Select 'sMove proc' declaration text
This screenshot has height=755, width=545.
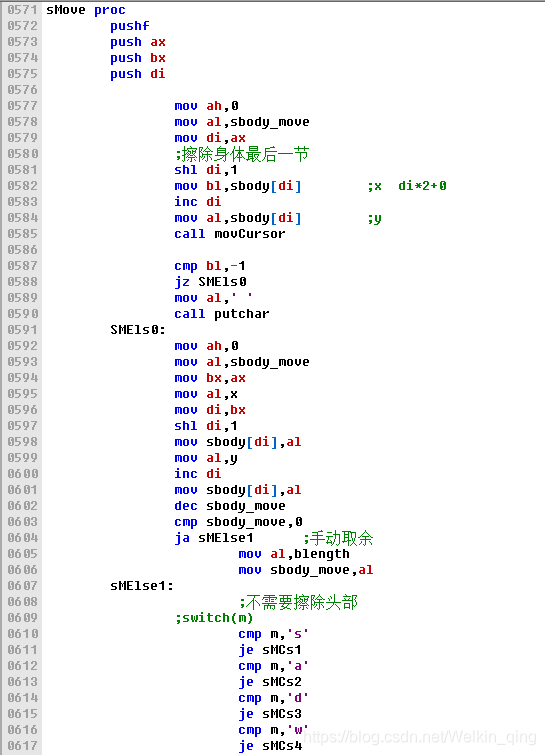[x=86, y=10]
